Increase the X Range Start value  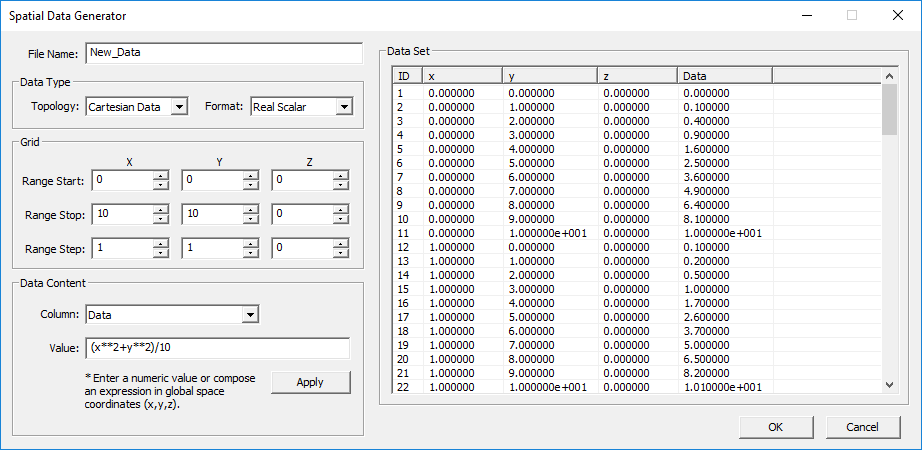(x=160, y=176)
